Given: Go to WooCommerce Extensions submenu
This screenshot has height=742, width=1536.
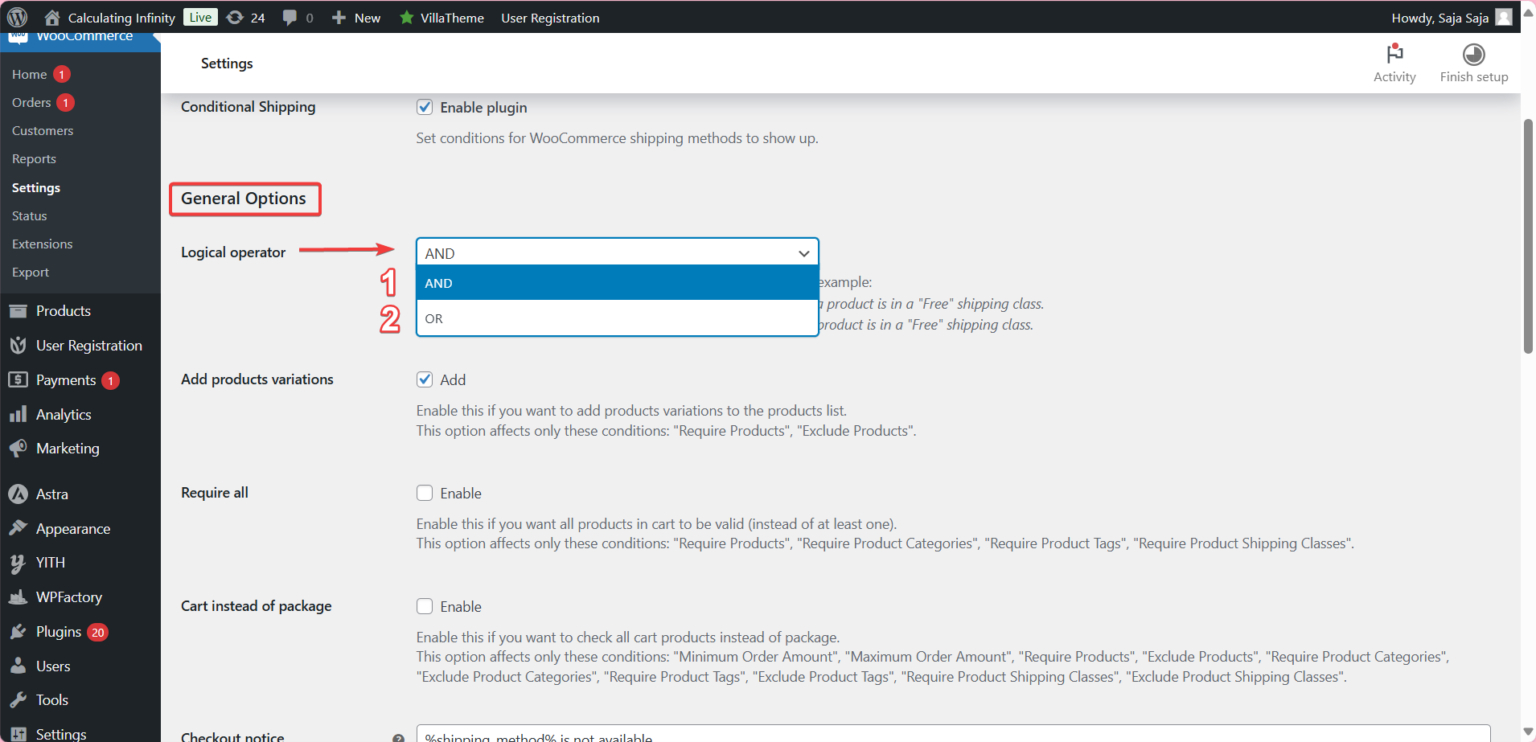Looking at the screenshot, I should coord(42,244).
